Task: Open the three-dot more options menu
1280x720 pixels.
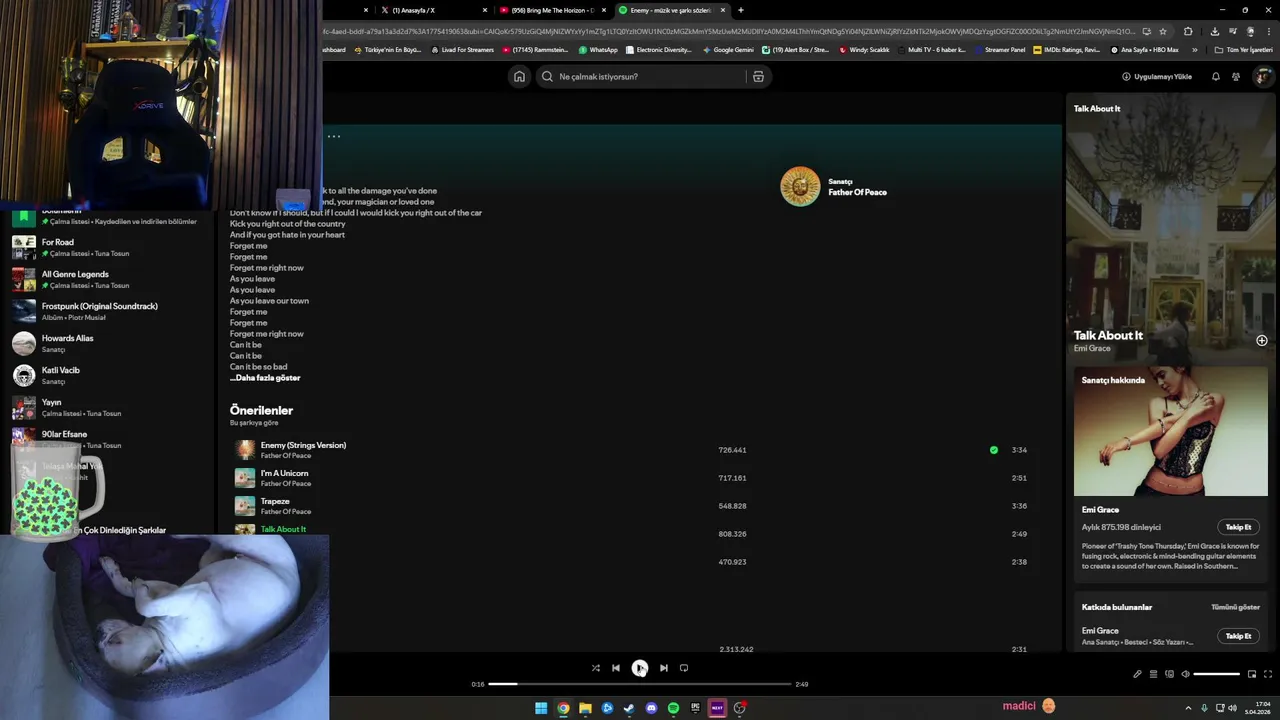Action: point(334,136)
